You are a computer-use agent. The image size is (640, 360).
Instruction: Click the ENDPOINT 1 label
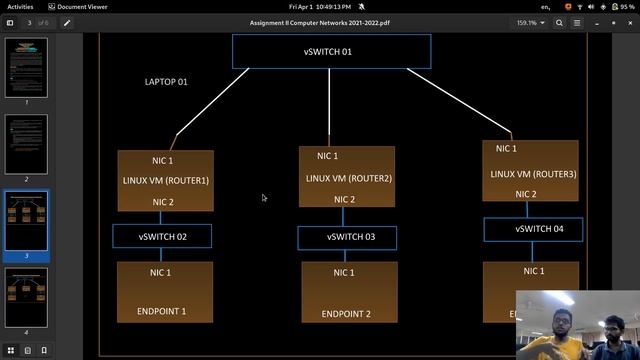click(161, 311)
